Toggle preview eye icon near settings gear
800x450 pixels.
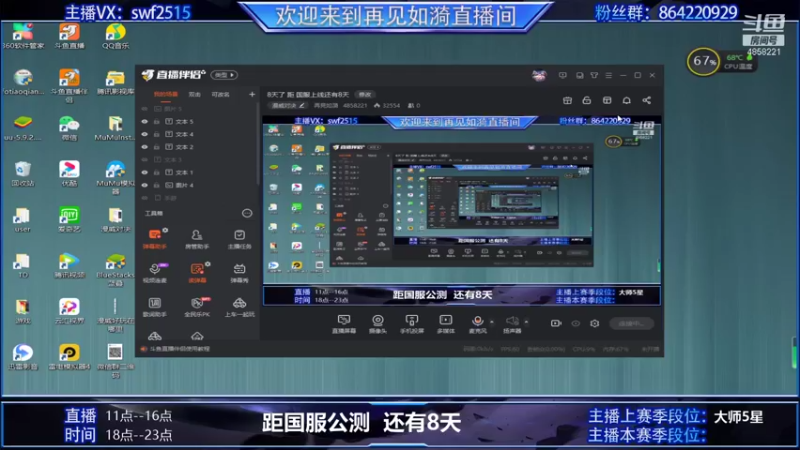point(576,323)
